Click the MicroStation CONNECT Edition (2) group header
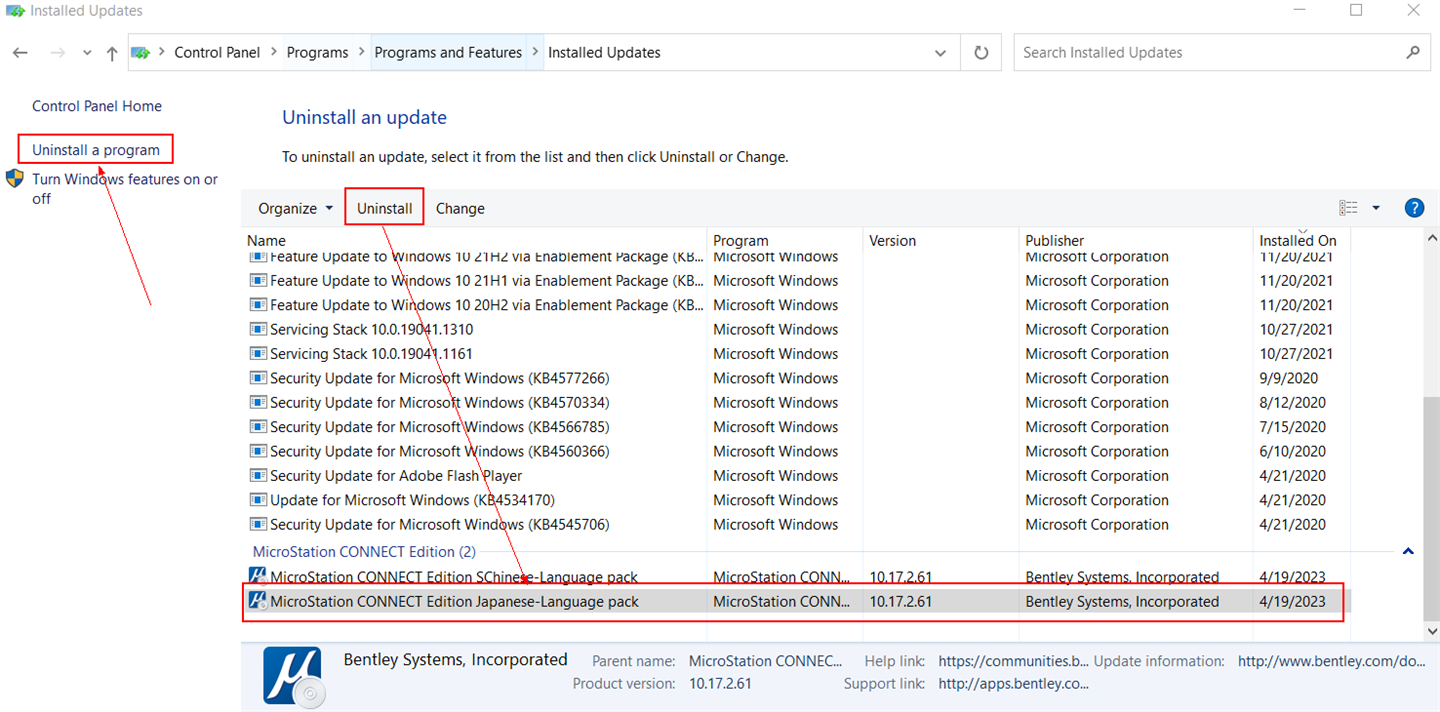The height and width of the screenshot is (712, 1440). [x=364, y=552]
